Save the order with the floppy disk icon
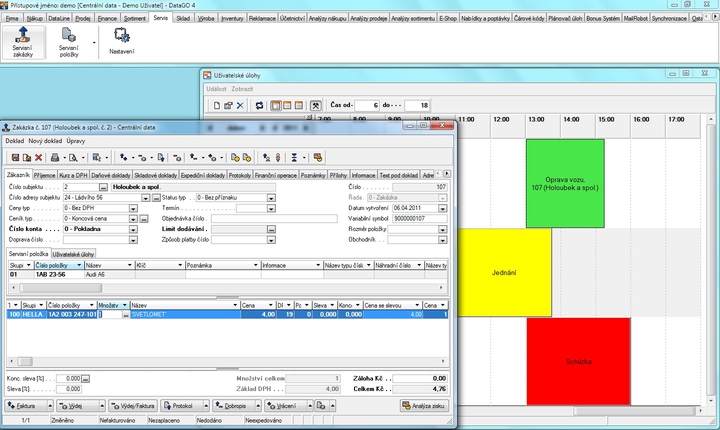Viewport: 720px width, 430px height. point(15,158)
